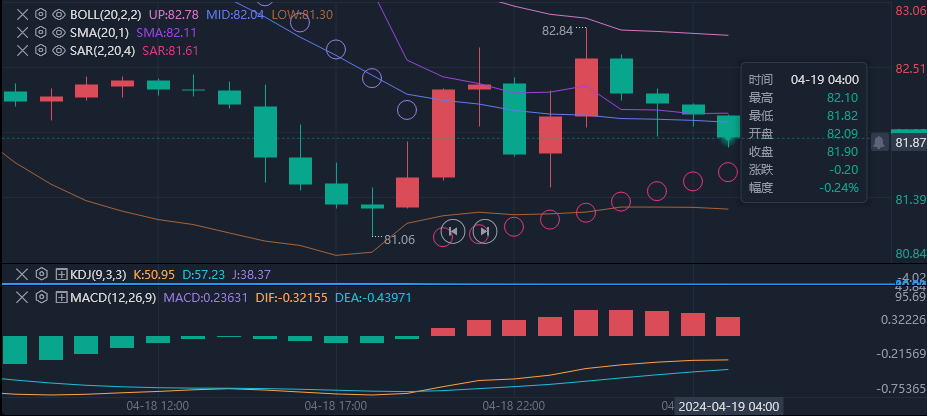
Task: Click the UP:82.78 Bollinger value
Action: (x=173, y=15)
